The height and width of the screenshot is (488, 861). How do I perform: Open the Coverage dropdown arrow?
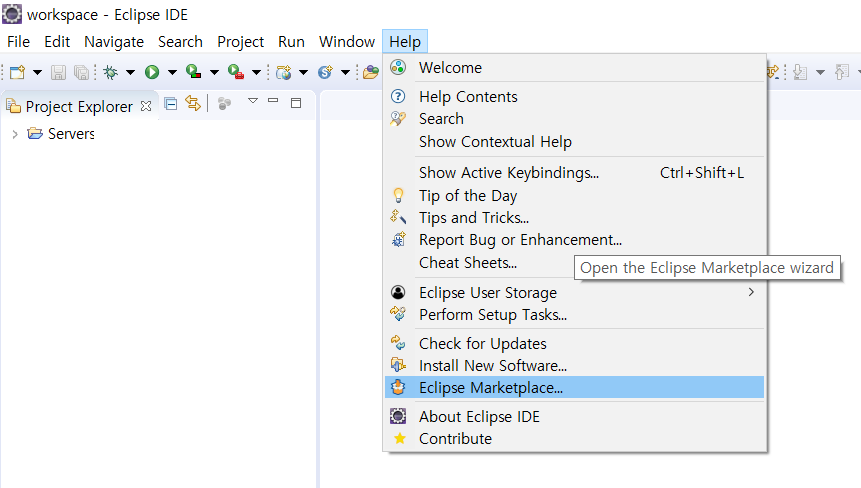click(x=214, y=72)
